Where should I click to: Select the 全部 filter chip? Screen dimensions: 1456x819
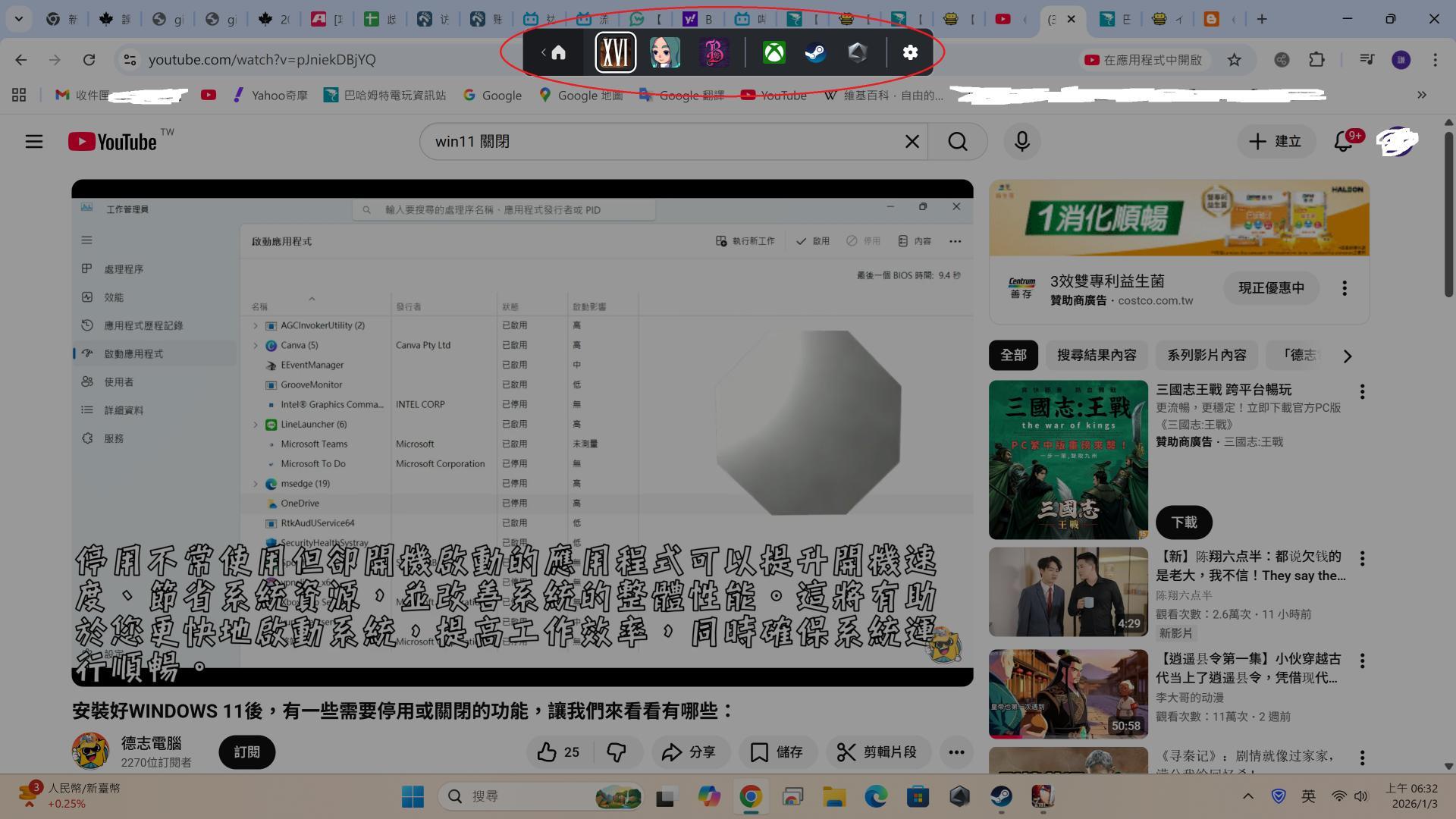1013,355
